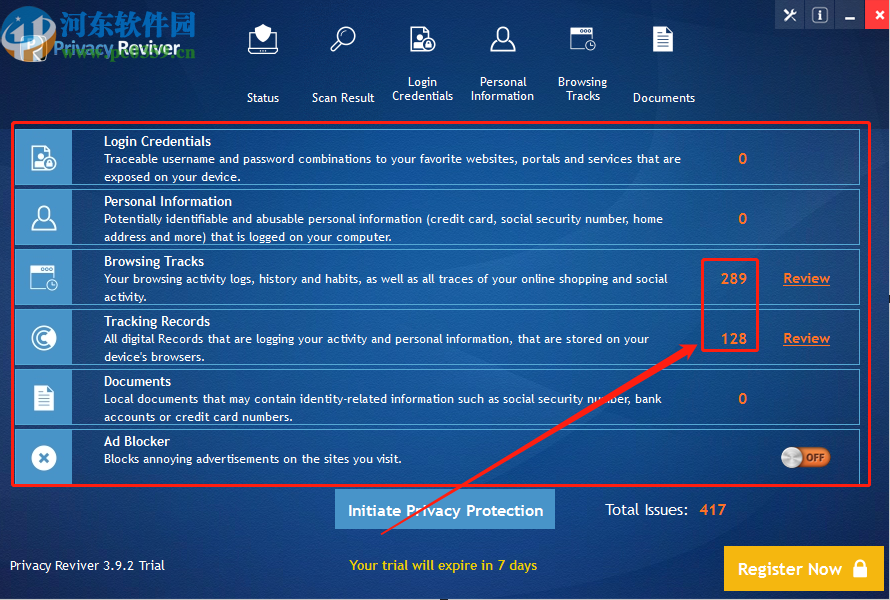This screenshot has height=600, width=890.
Task: Switch to Login Credentials tab label
Action: 422,89
